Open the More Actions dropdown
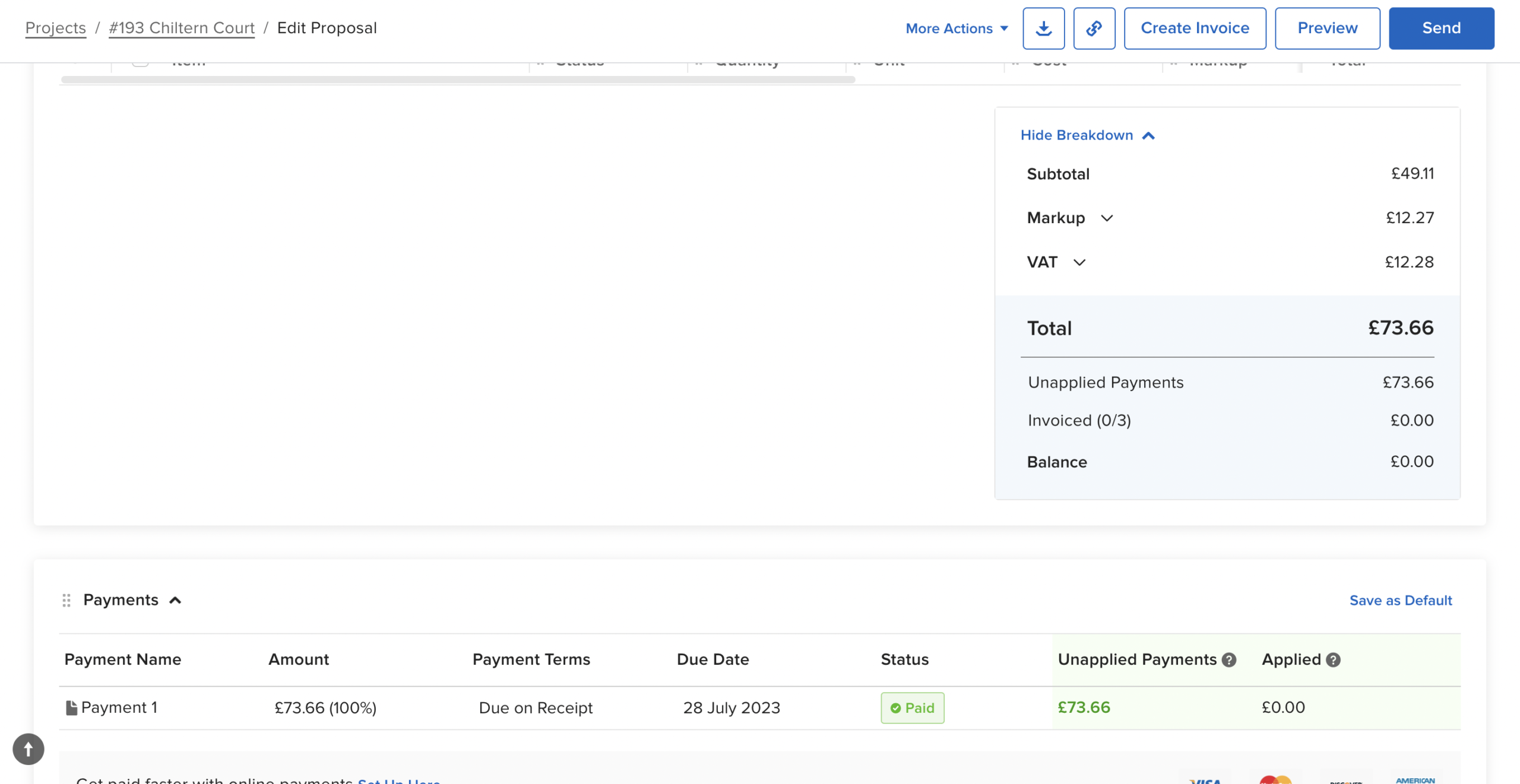 point(957,28)
